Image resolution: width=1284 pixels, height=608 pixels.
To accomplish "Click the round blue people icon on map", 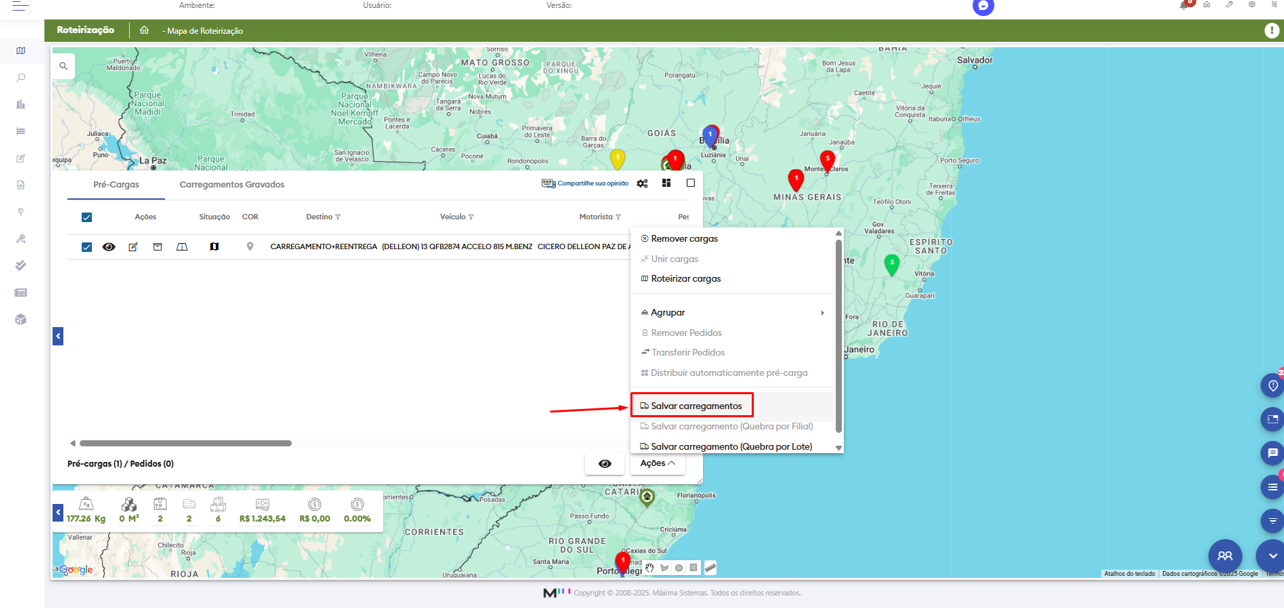I will (x=1225, y=556).
